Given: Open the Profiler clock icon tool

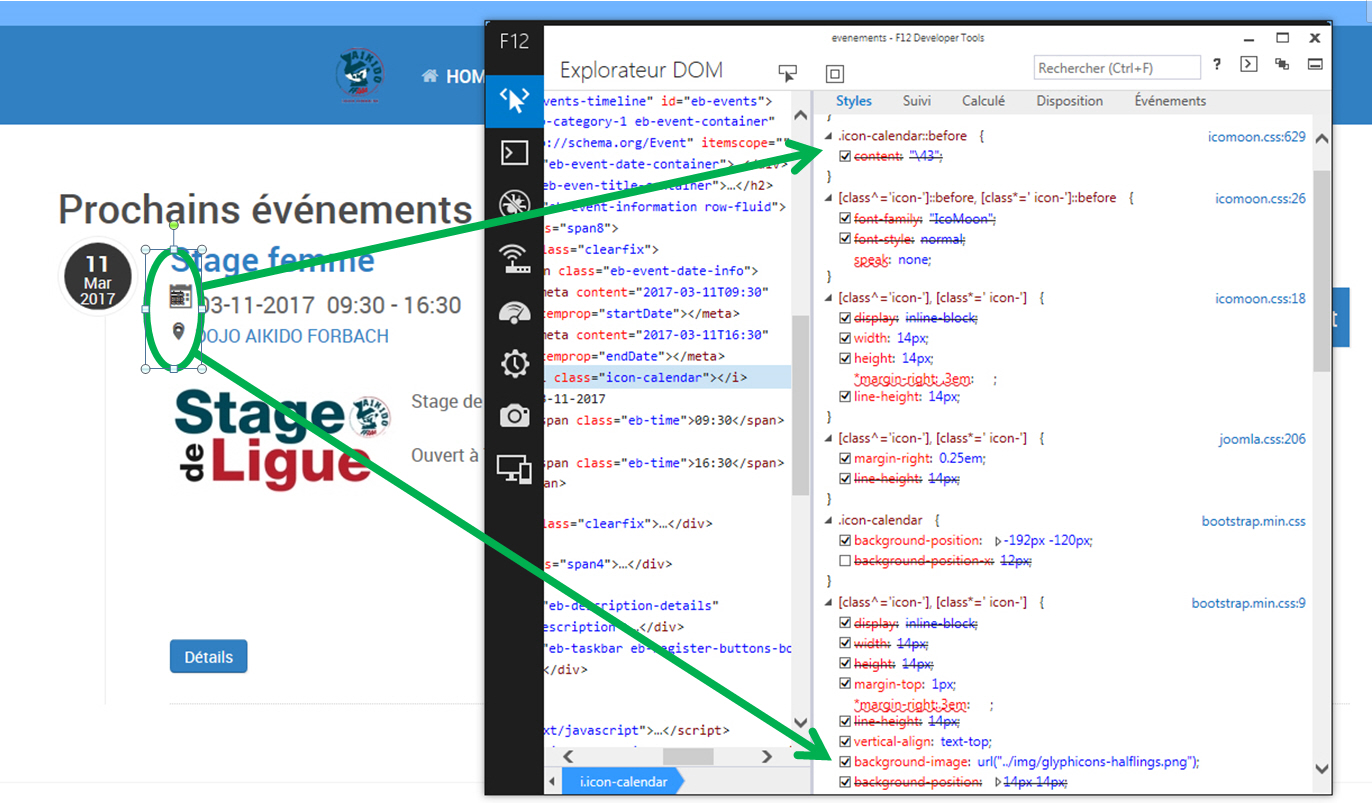Looking at the screenshot, I should pyautogui.click(x=514, y=363).
